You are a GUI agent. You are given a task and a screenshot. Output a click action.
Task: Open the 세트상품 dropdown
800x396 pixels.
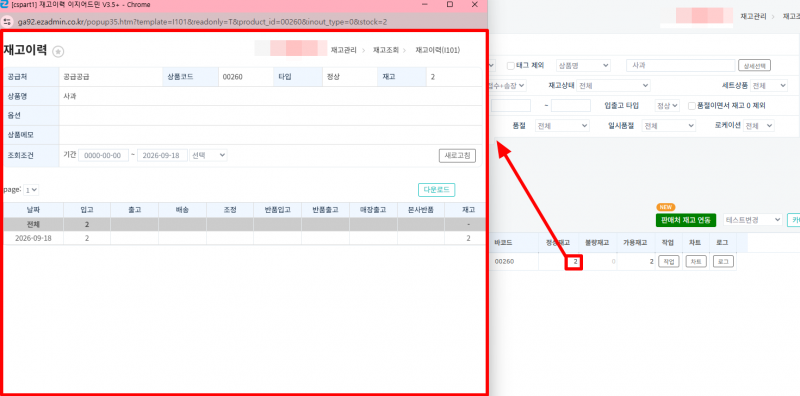pos(769,86)
